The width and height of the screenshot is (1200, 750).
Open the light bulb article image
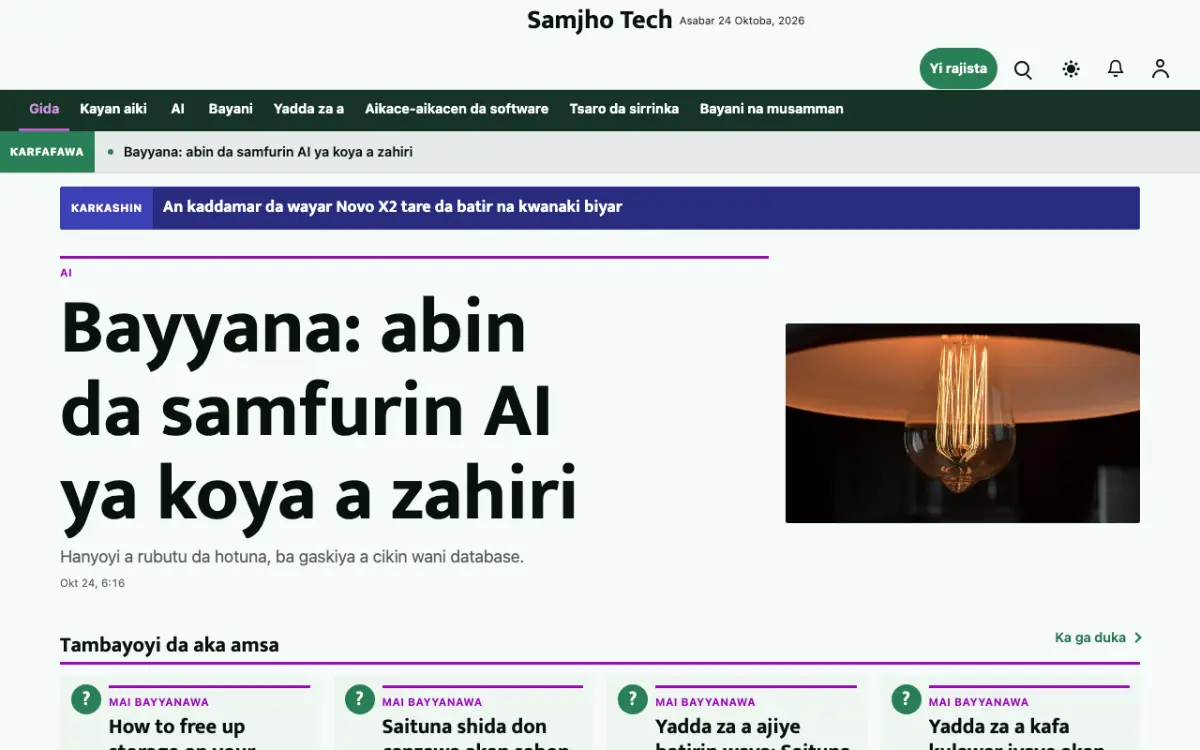pos(962,423)
